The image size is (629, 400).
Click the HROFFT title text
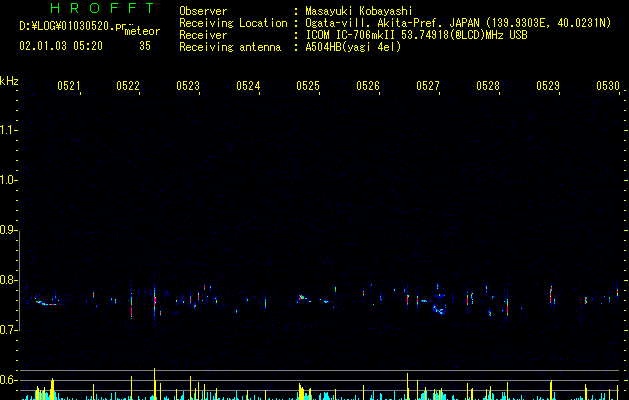click(103, 8)
